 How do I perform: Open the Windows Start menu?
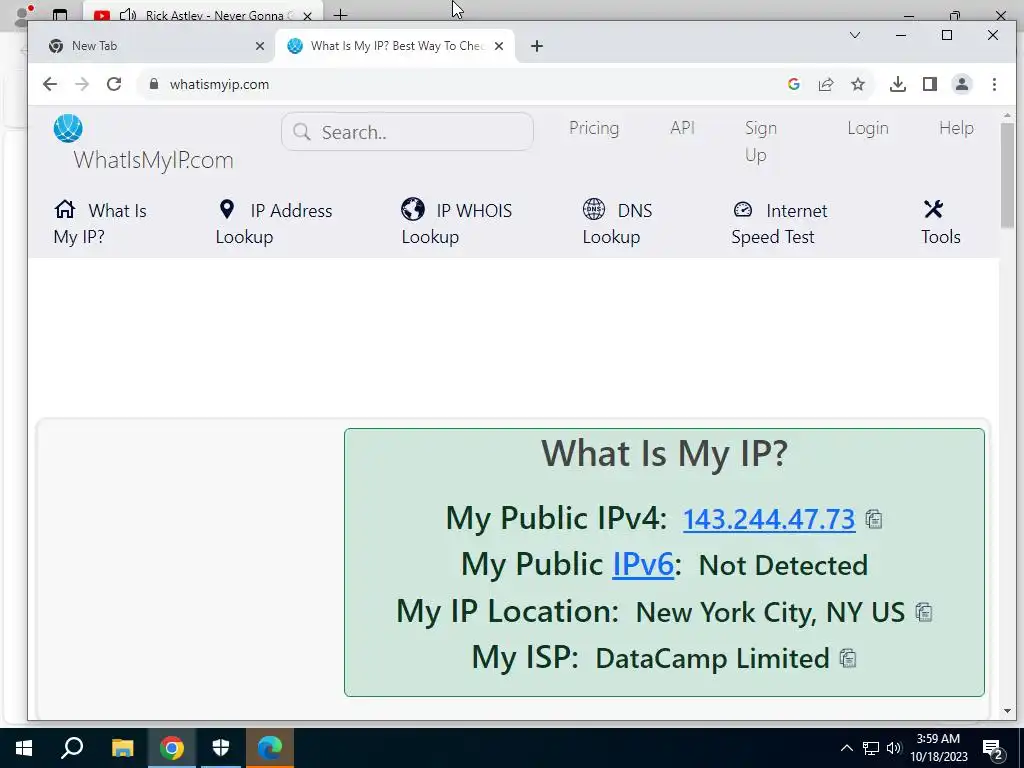pyautogui.click(x=24, y=748)
